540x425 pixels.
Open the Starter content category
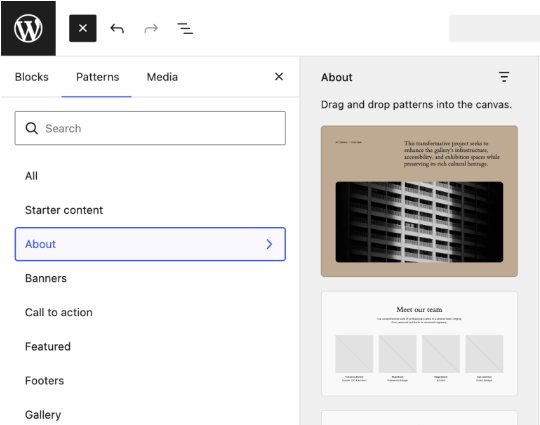point(150,210)
